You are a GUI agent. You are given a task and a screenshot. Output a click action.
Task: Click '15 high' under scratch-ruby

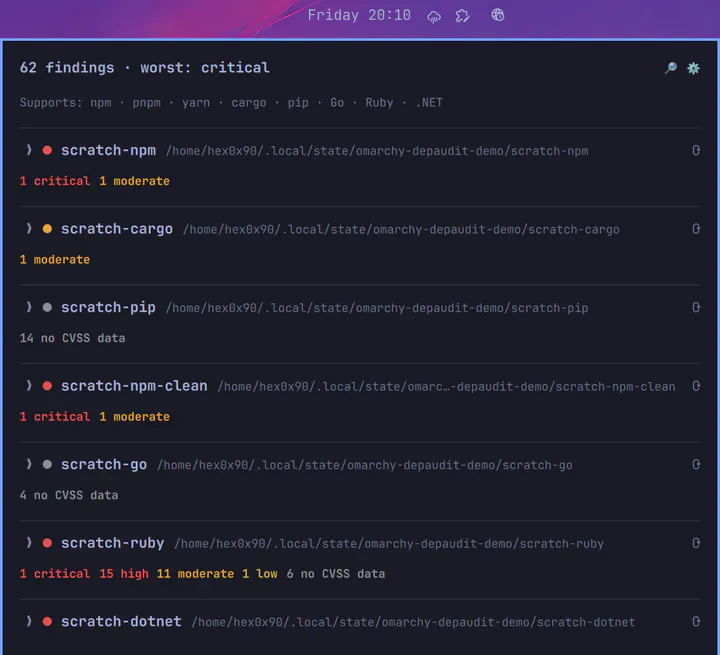[x=124, y=574]
